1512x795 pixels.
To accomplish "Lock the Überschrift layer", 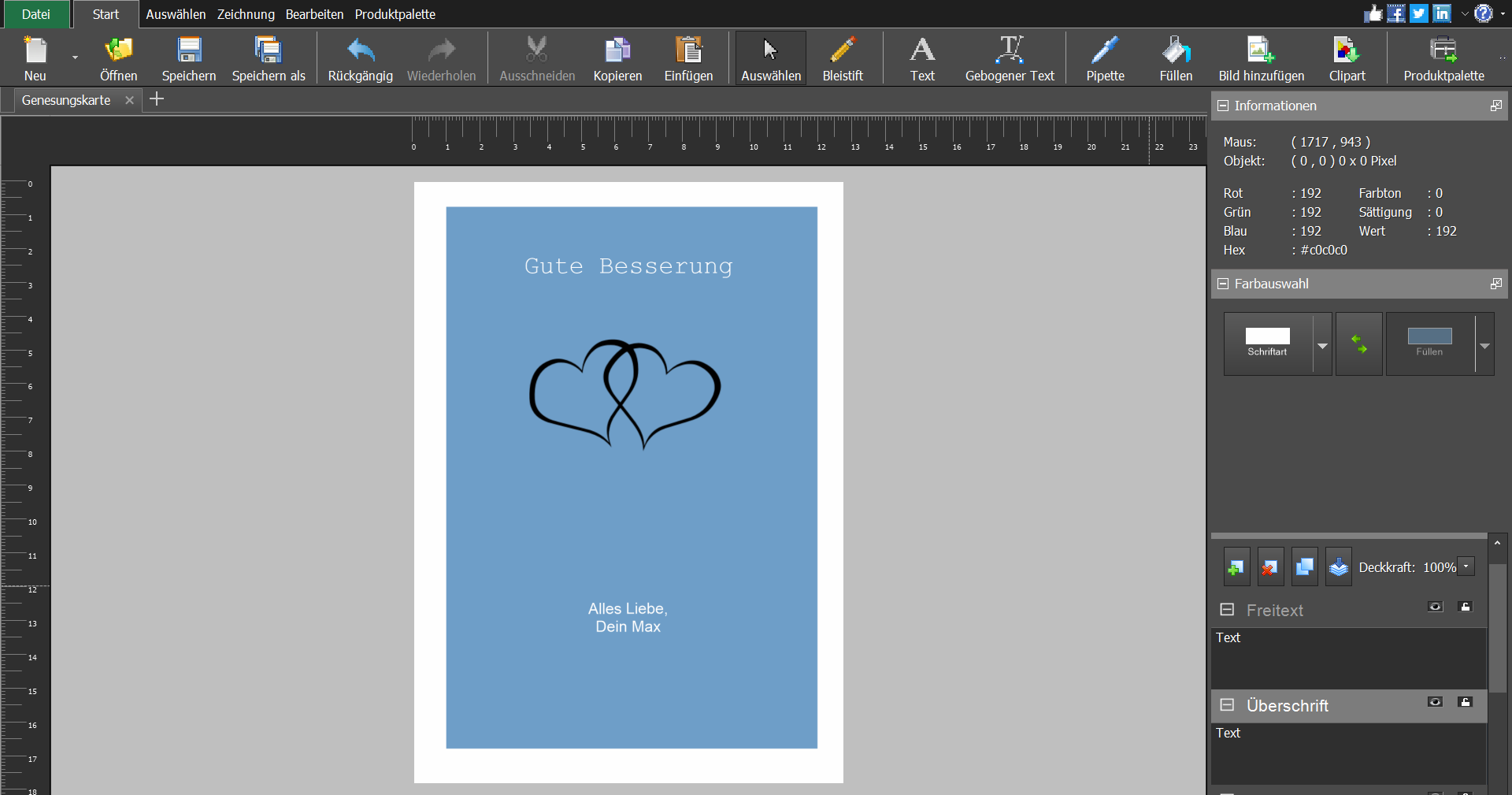I will pos(1465,702).
